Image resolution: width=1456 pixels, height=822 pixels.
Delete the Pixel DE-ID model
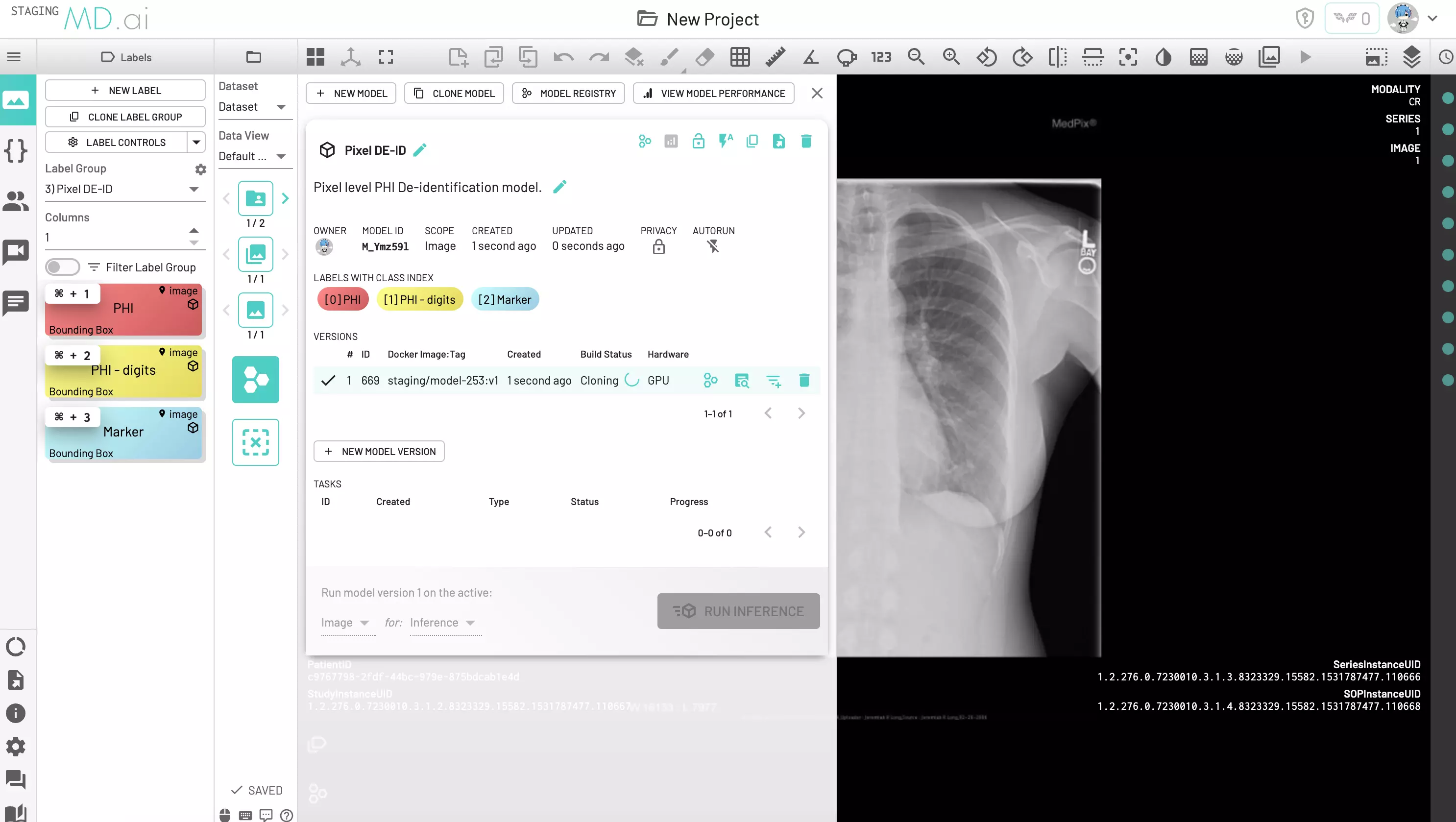pyautogui.click(x=806, y=141)
